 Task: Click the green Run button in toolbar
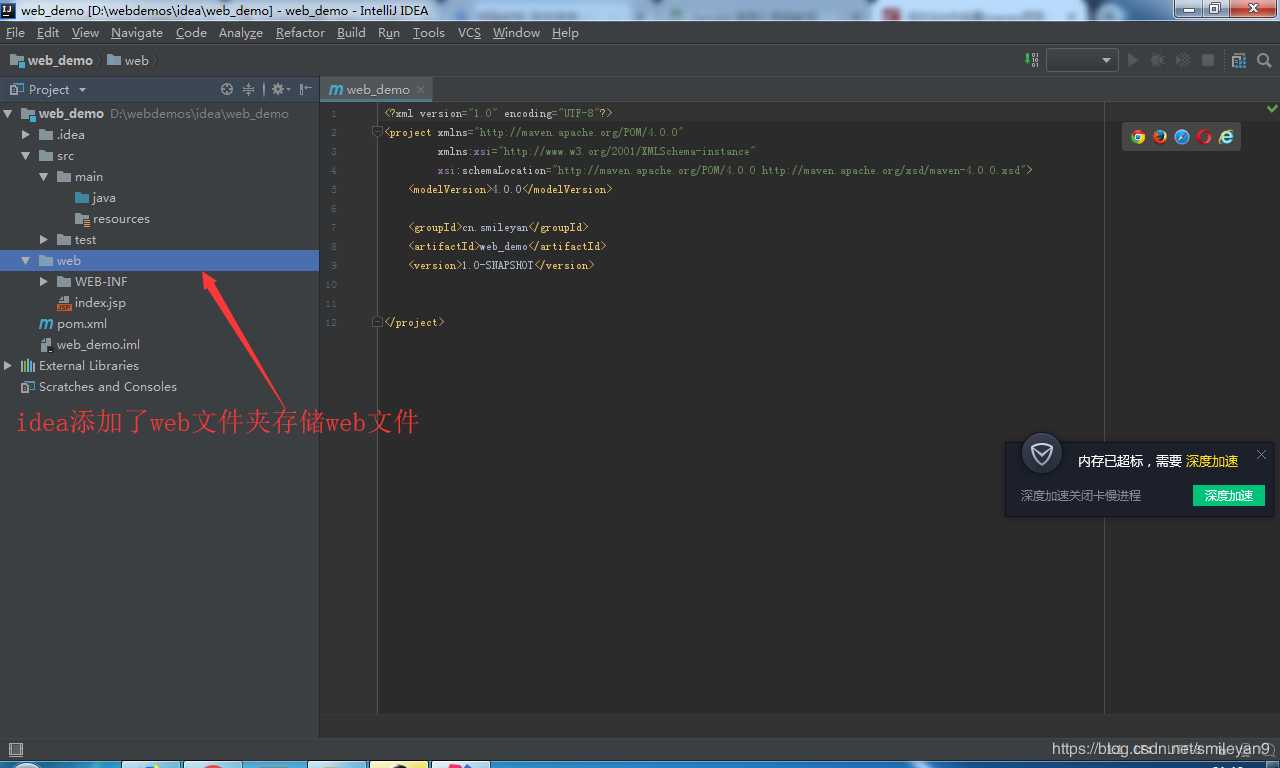tap(1133, 60)
